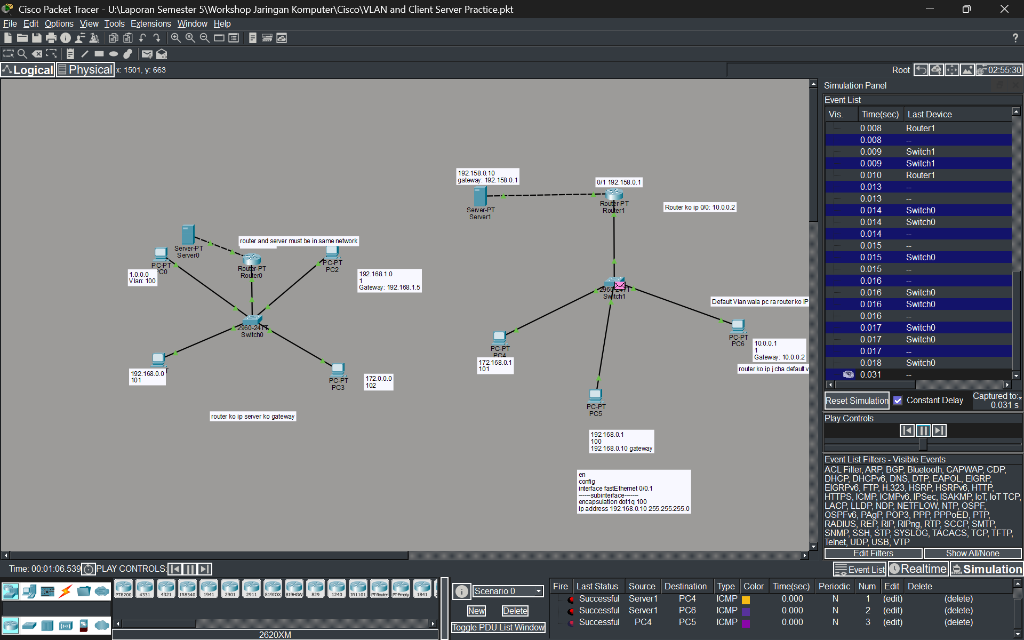Click the Edit Filters button

tap(873, 553)
